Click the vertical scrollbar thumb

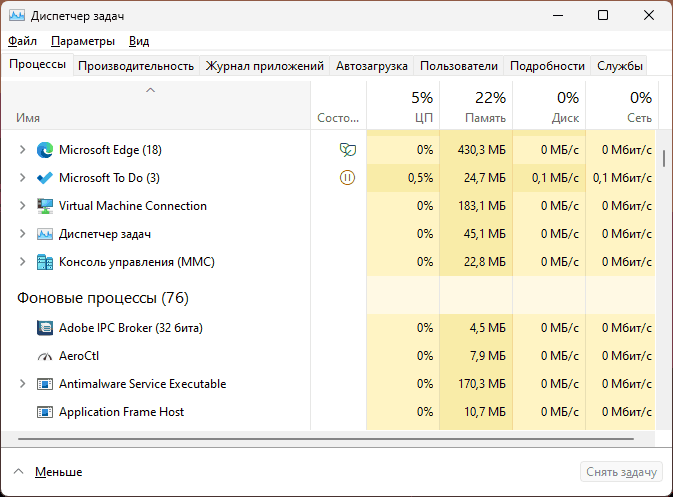(x=664, y=158)
